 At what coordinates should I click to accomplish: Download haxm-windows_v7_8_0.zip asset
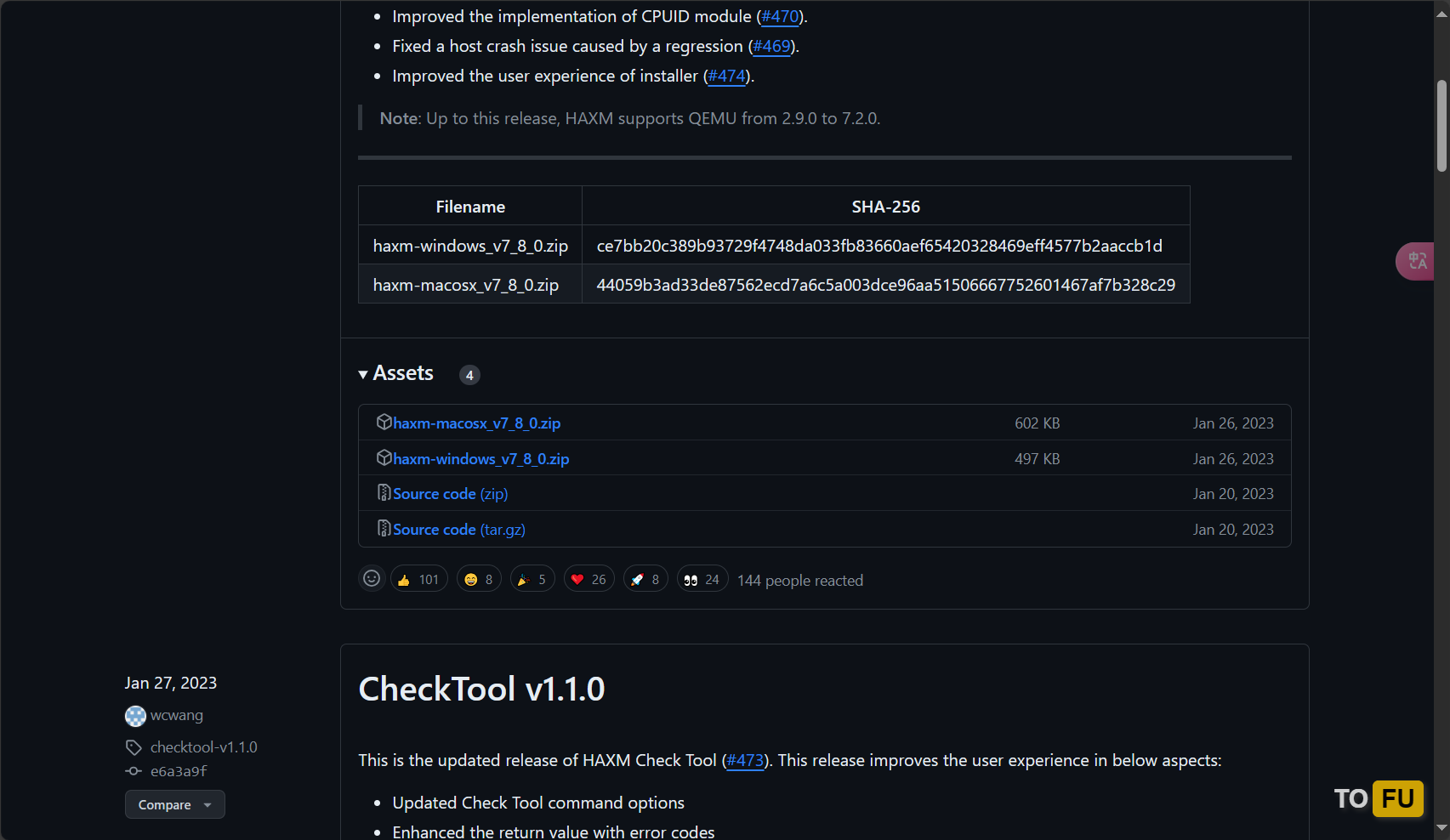[x=480, y=459]
